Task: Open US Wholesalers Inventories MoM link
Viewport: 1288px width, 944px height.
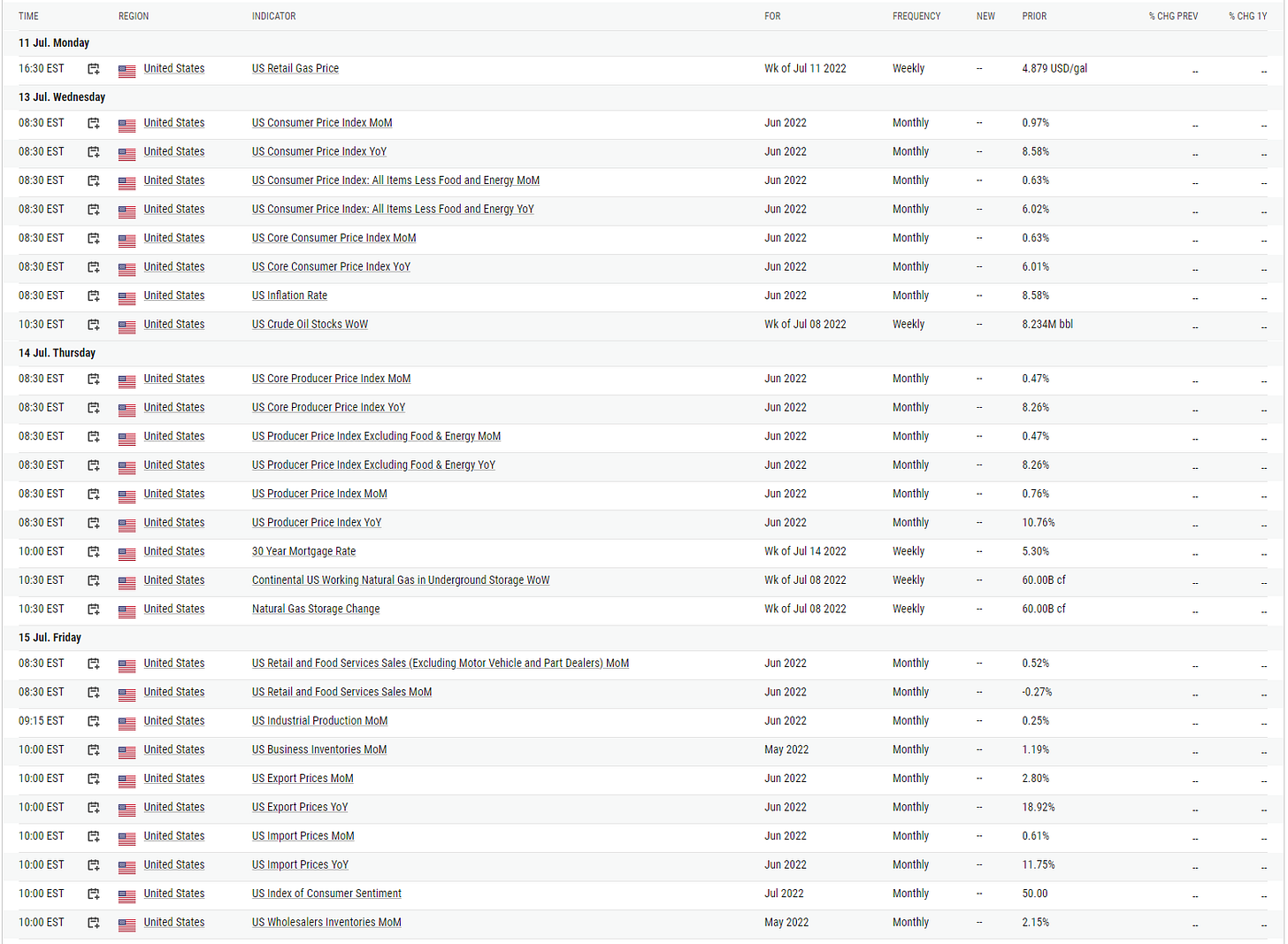Action: coord(326,922)
